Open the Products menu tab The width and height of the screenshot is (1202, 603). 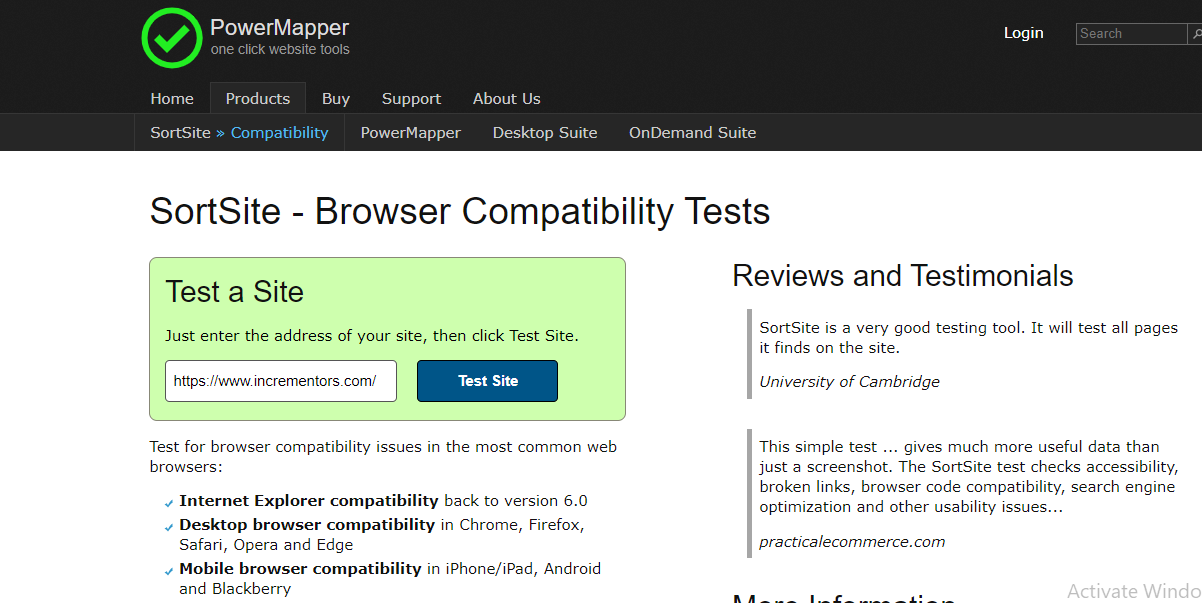258,98
